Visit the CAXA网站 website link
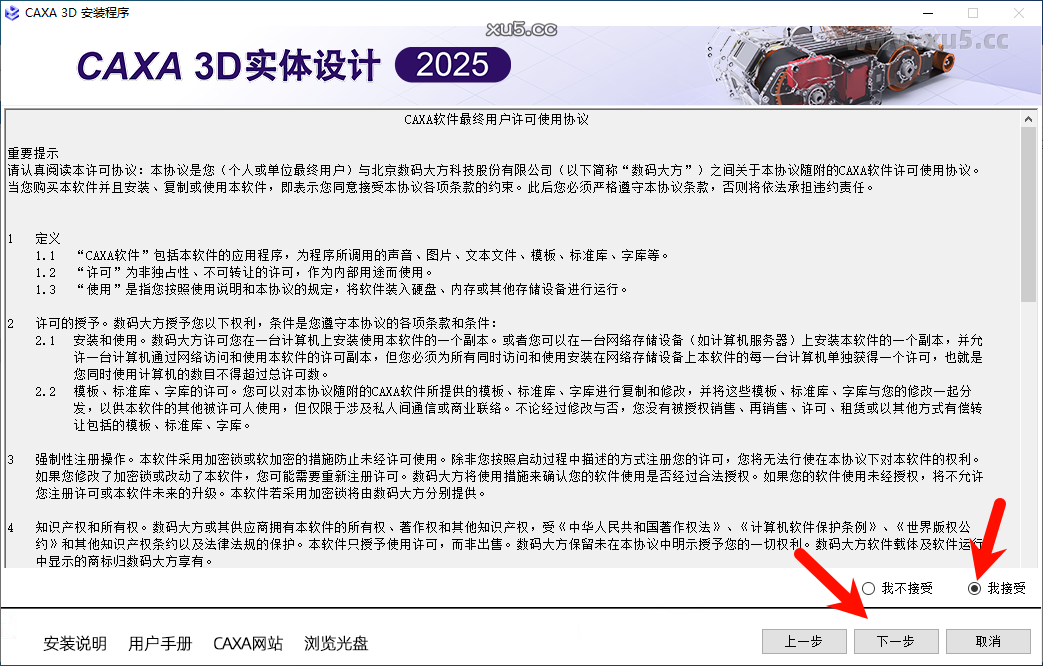 click(248, 644)
